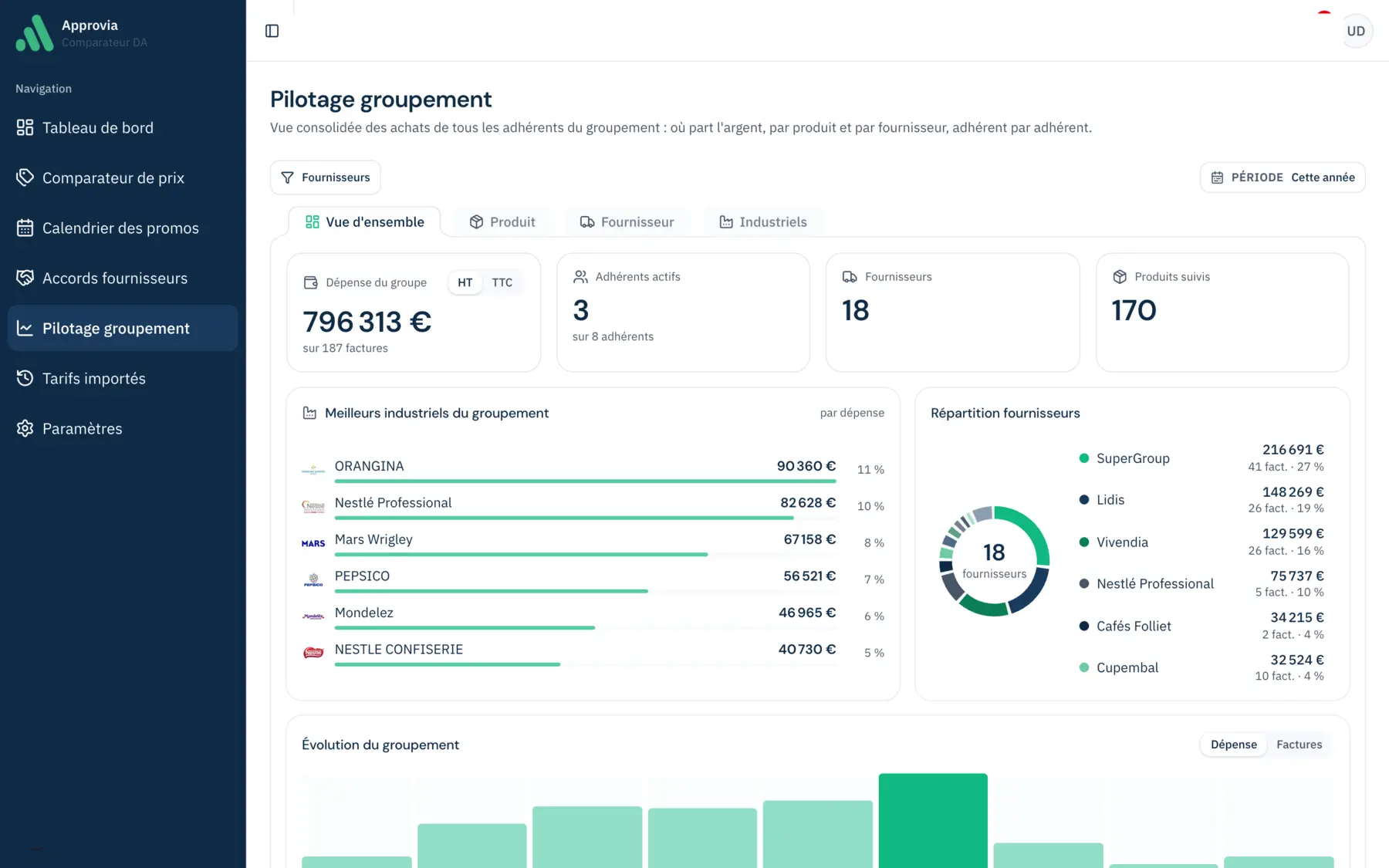Open the UD user avatar menu
1389x868 pixels.
[x=1356, y=31]
